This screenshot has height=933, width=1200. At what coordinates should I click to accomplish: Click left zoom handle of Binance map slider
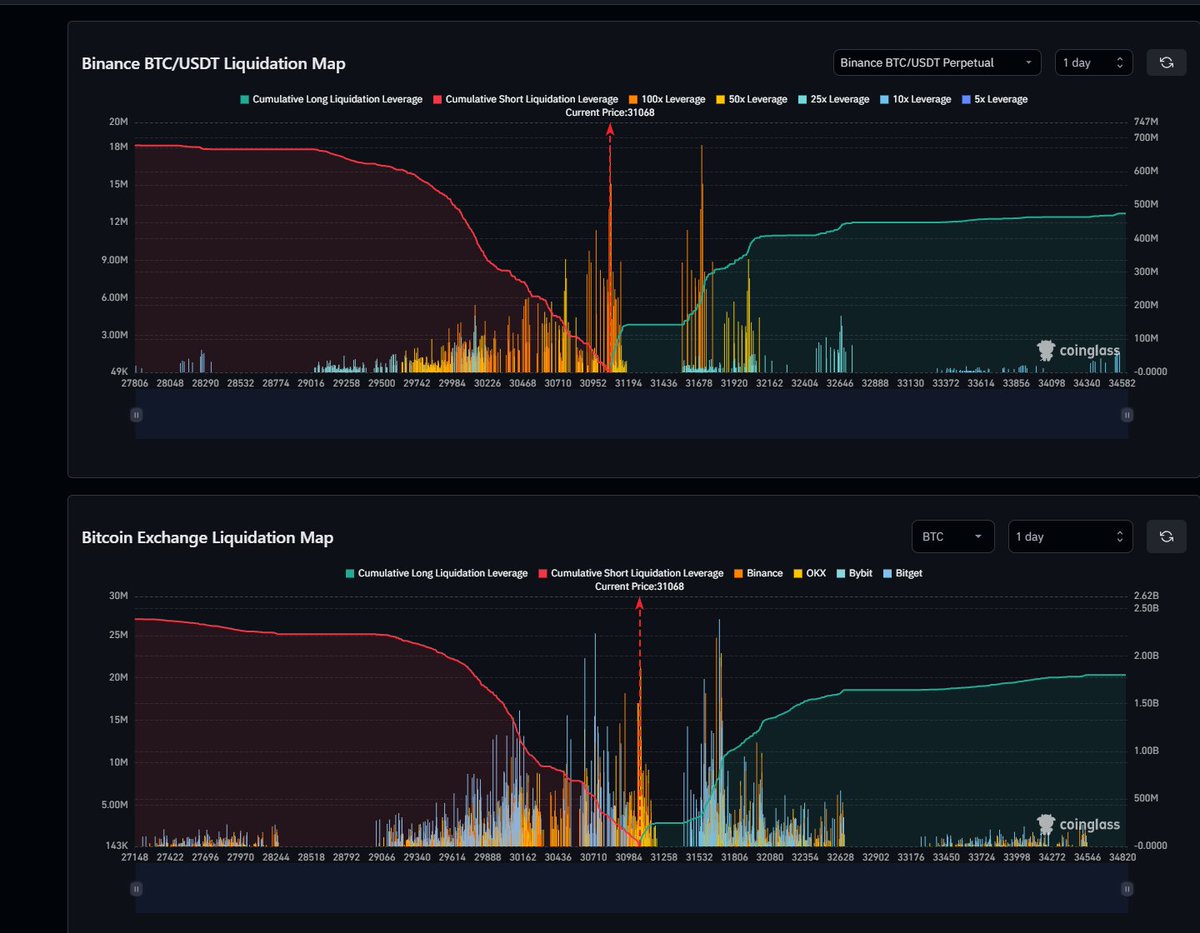[135, 414]
